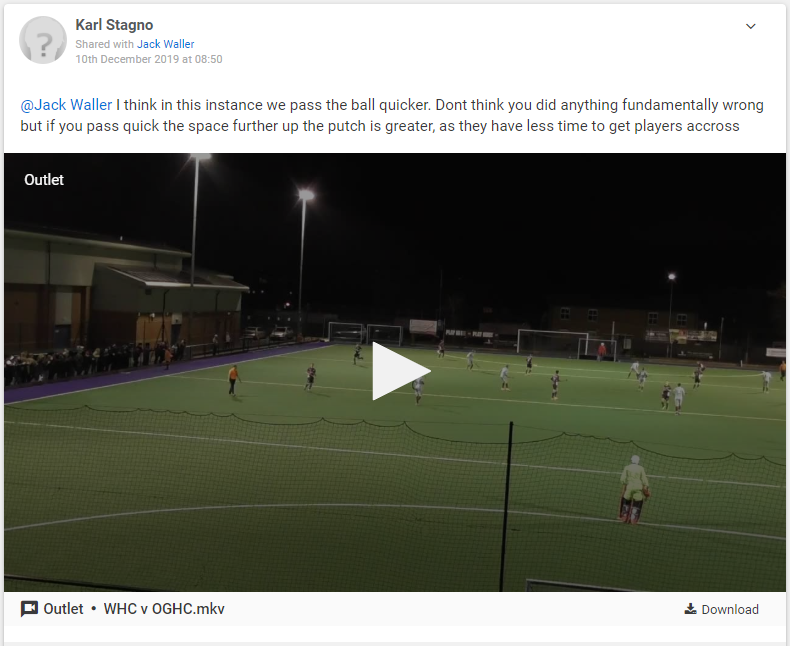Click the download arrow icon

point(690,609)
